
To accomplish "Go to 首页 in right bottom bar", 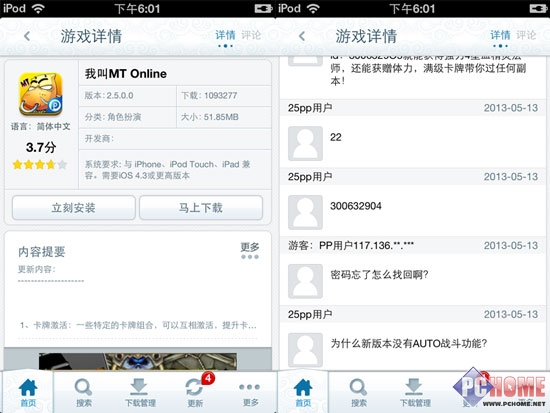I will [303, 393].
